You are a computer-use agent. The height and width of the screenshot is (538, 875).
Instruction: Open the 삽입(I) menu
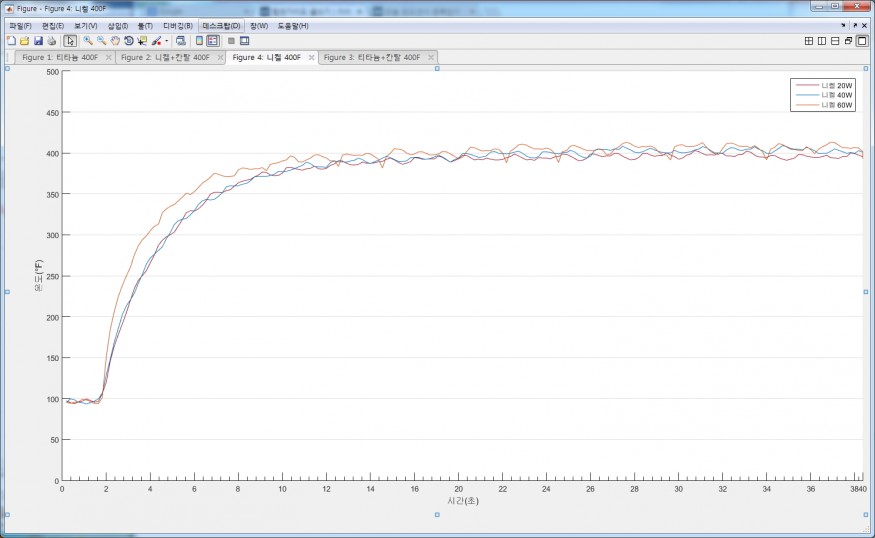click(x=118, y=26)
